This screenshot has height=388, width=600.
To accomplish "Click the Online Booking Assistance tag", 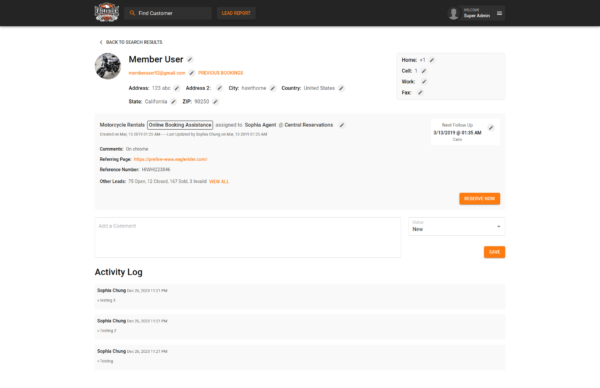I will click(x=180, y=125).
